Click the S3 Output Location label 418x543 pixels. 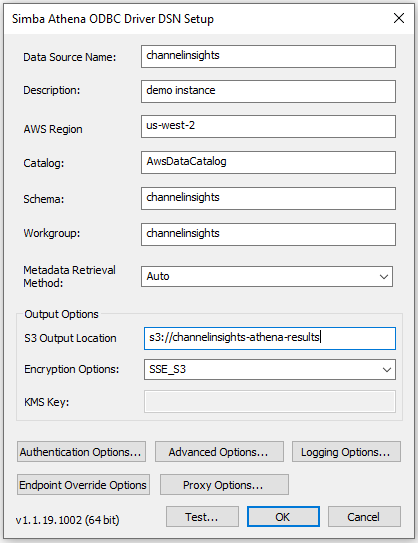70,338
